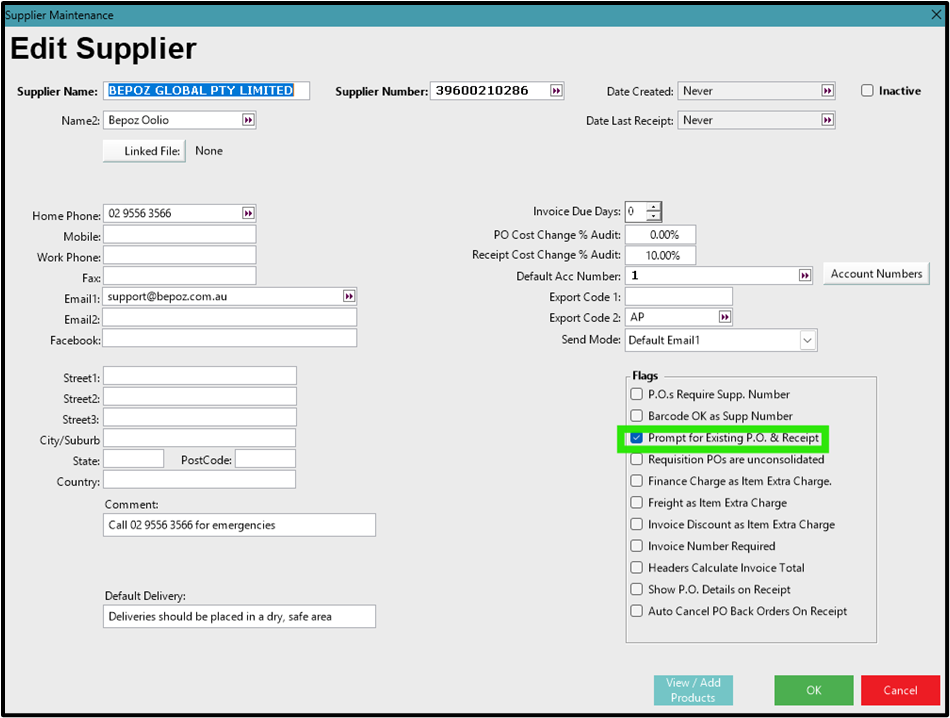Enable Invoice Number Required flag

click(637, 546)
